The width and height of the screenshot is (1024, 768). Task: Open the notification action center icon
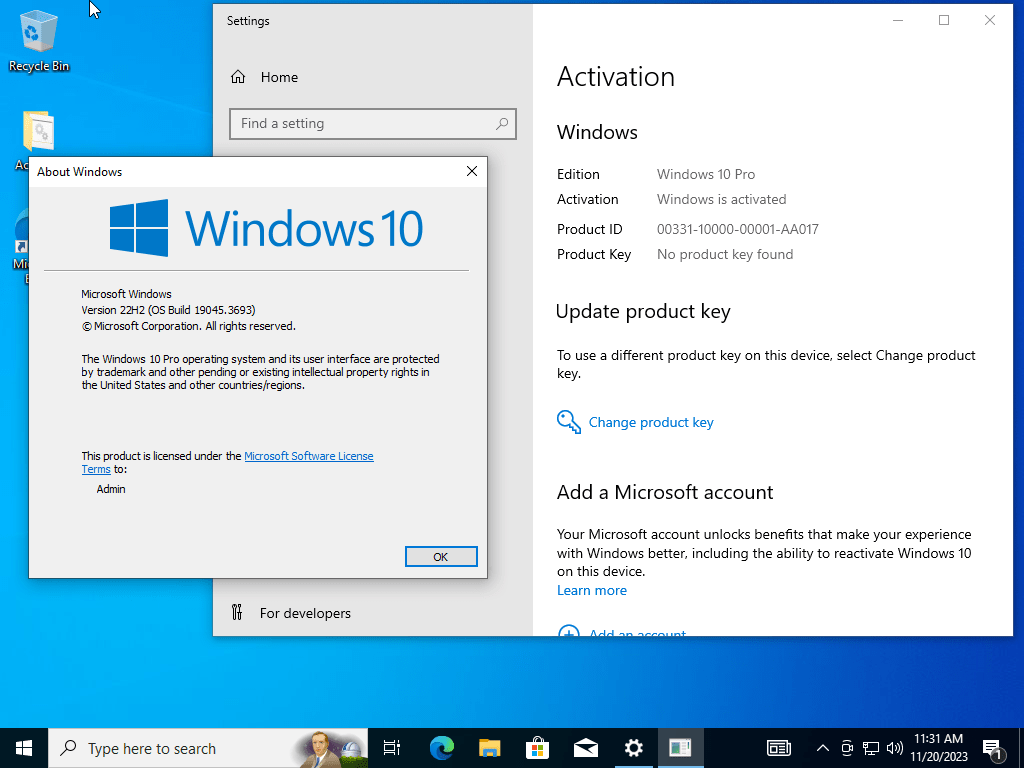pyautogui.click(x=992, y=748)
